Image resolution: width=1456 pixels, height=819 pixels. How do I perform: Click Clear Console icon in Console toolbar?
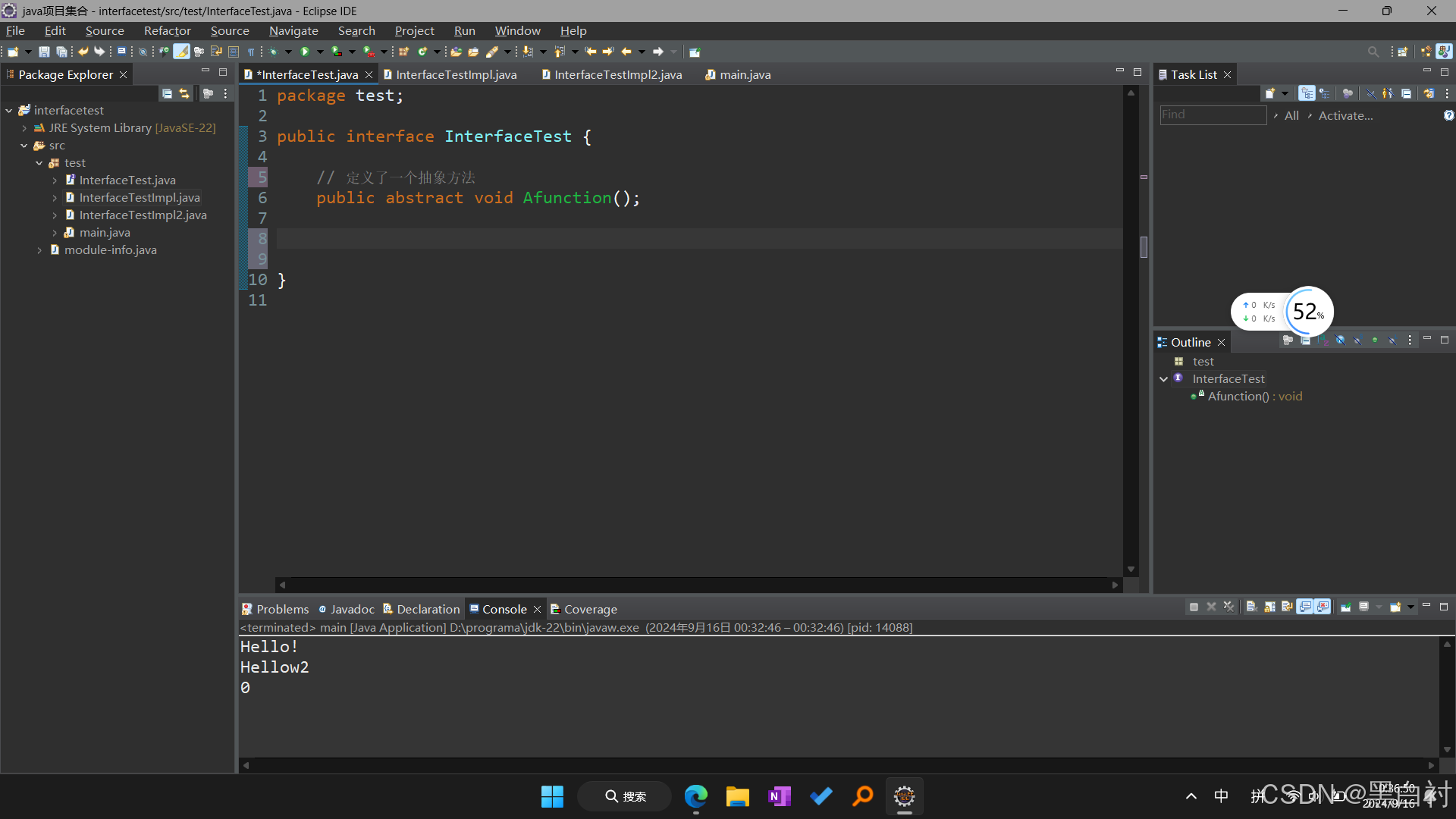coord(1251,607)
